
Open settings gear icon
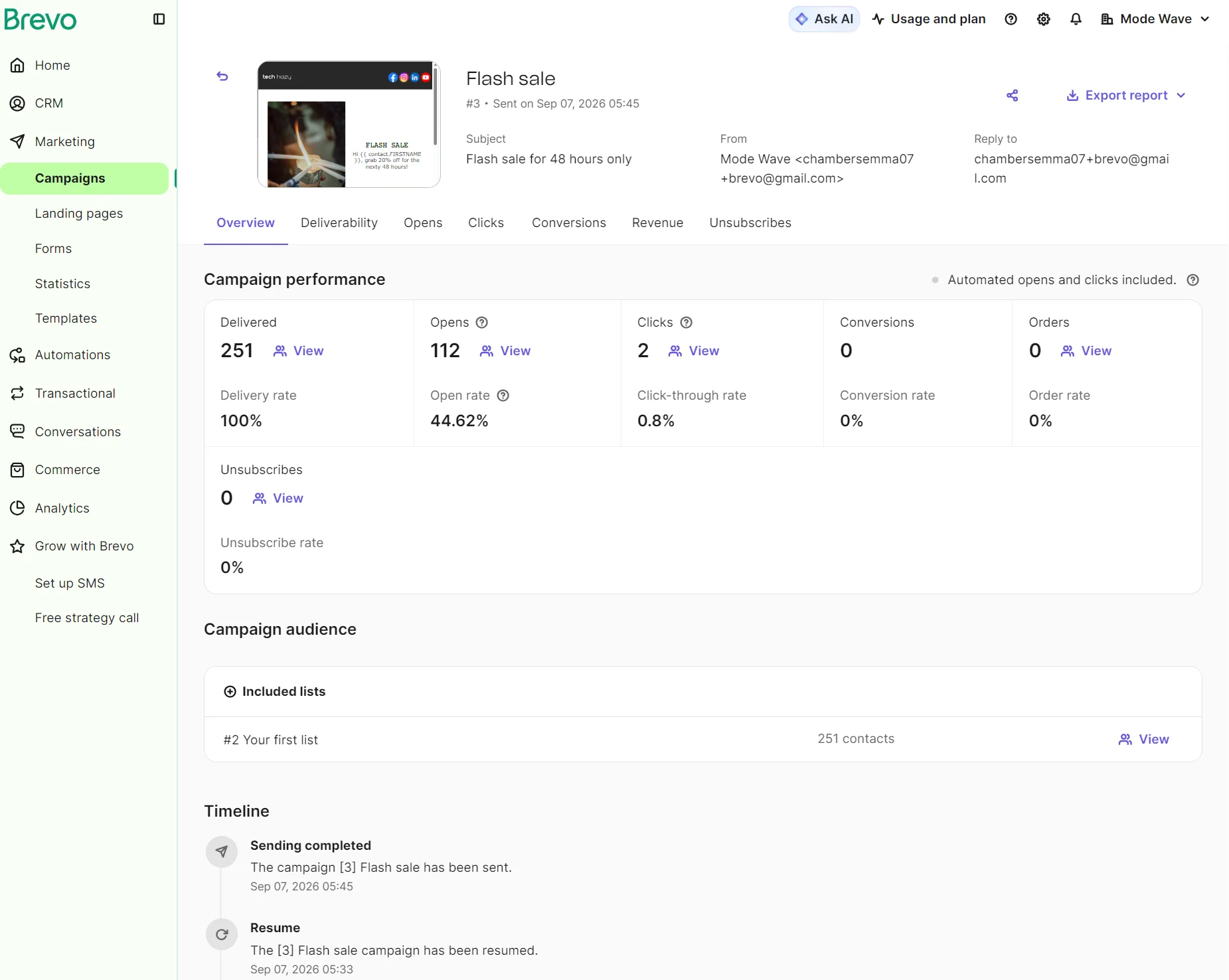coord(1043,19)
